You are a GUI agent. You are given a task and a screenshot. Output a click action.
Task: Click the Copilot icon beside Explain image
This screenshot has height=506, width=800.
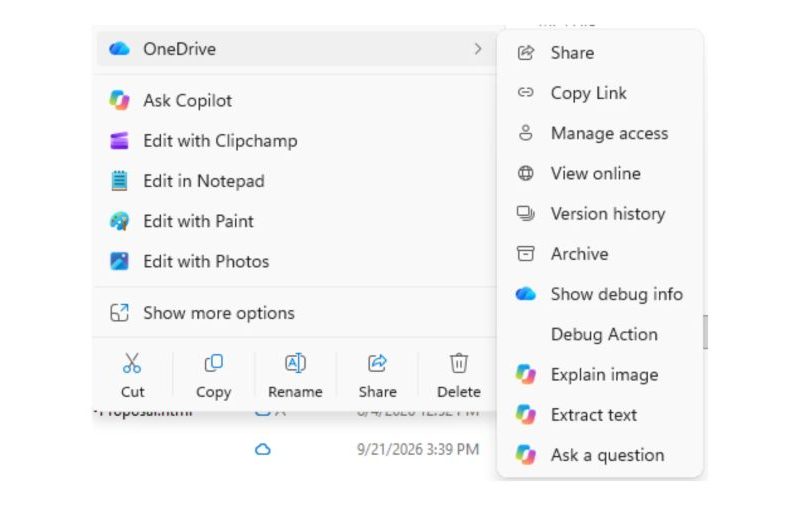(526, 374)
